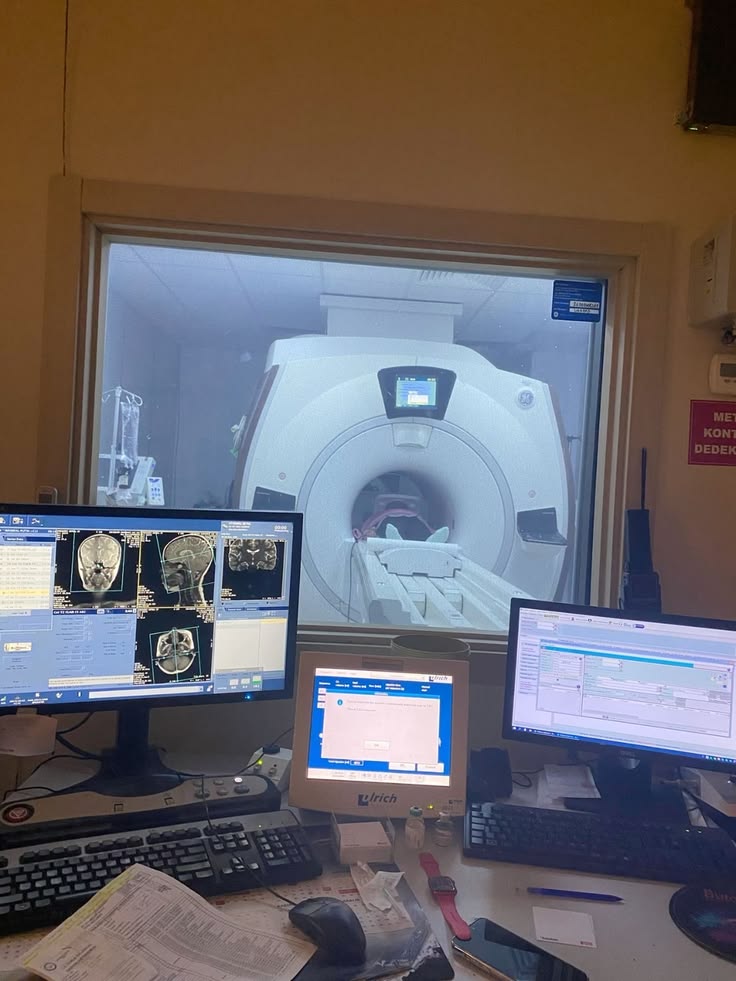This screenshot has height=981, width=736.
Task: Select the sagittal head scan viewport
Action: [x=187, y=567]
